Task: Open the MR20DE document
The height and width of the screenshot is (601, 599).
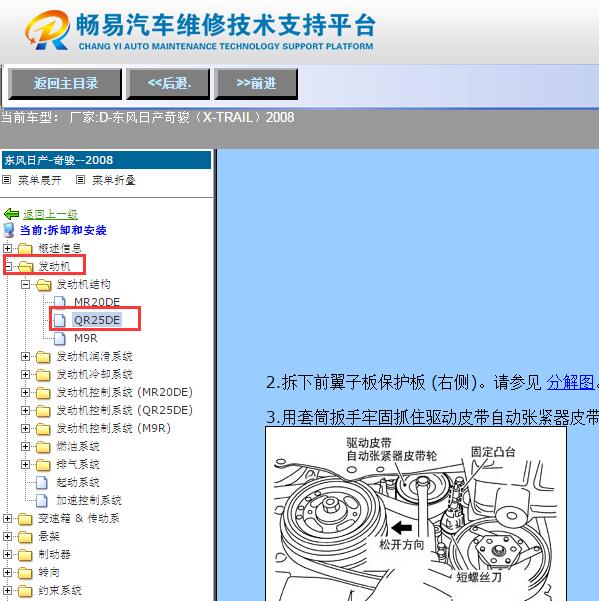Action: (x=97, y=302)
